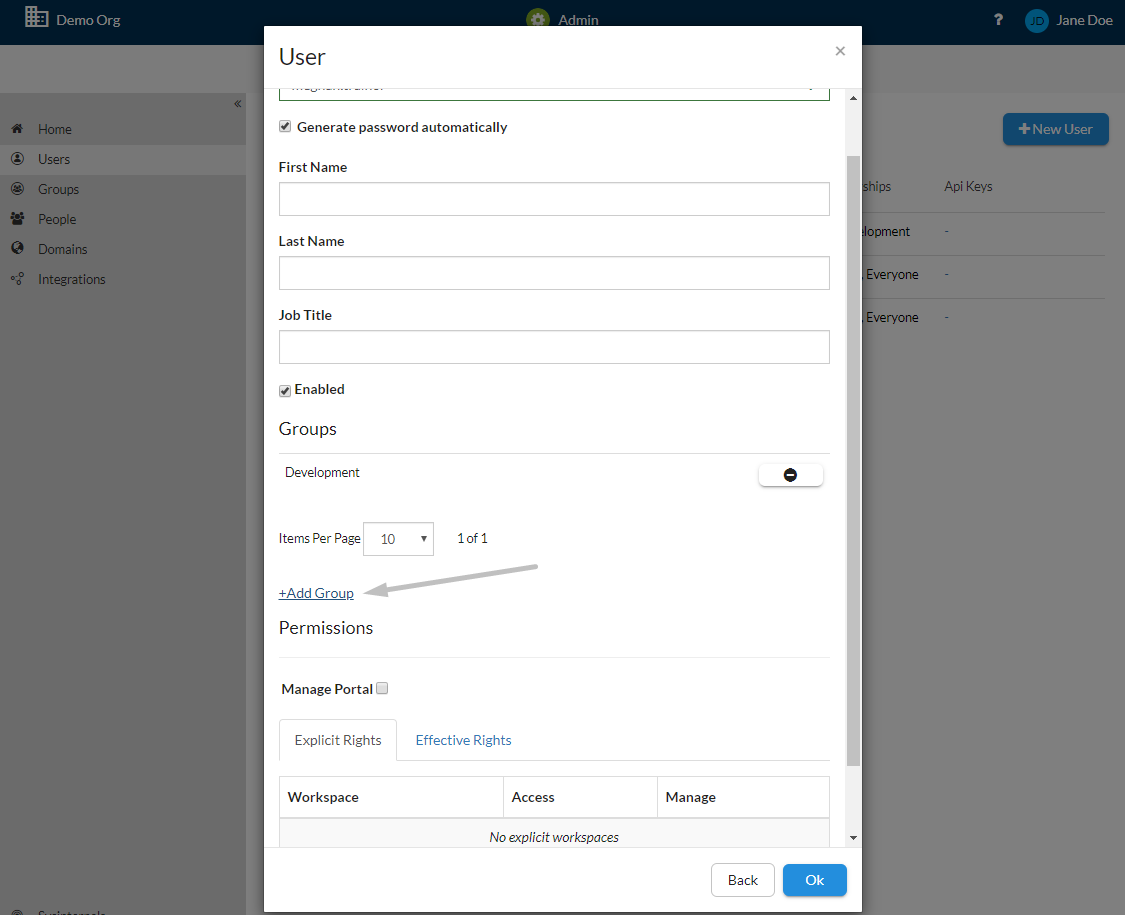Switch to the Effective Rights tab

[x=463, y=740]
